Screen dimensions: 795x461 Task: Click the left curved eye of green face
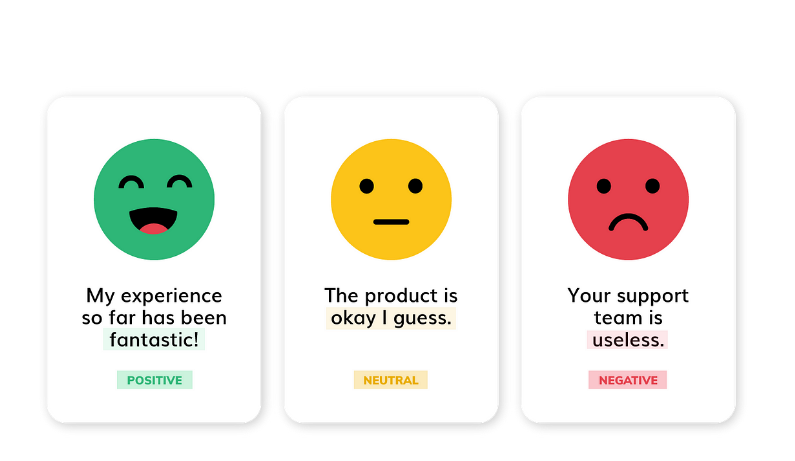point(131,184)
